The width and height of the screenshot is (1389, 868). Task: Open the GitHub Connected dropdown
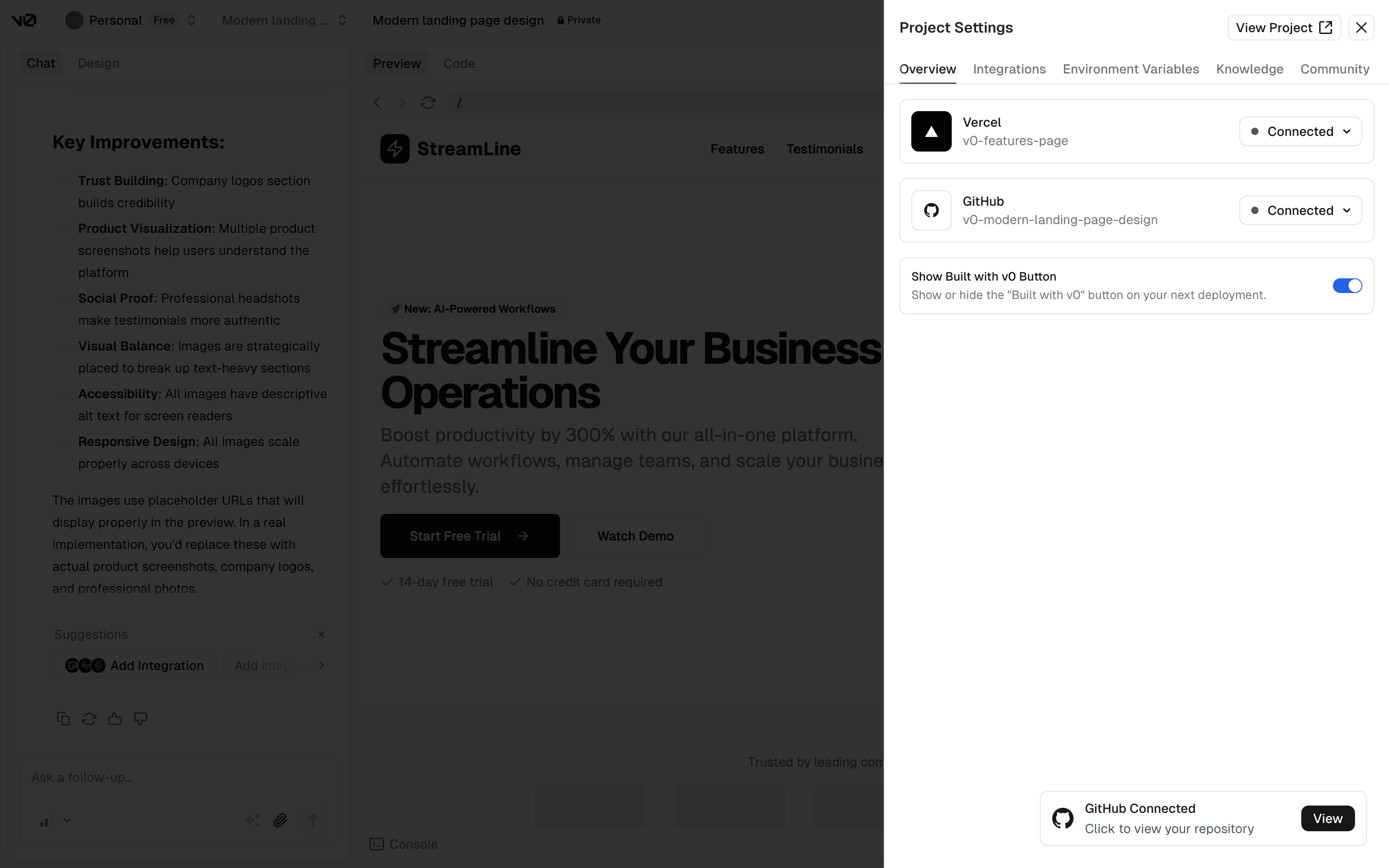1300,210
